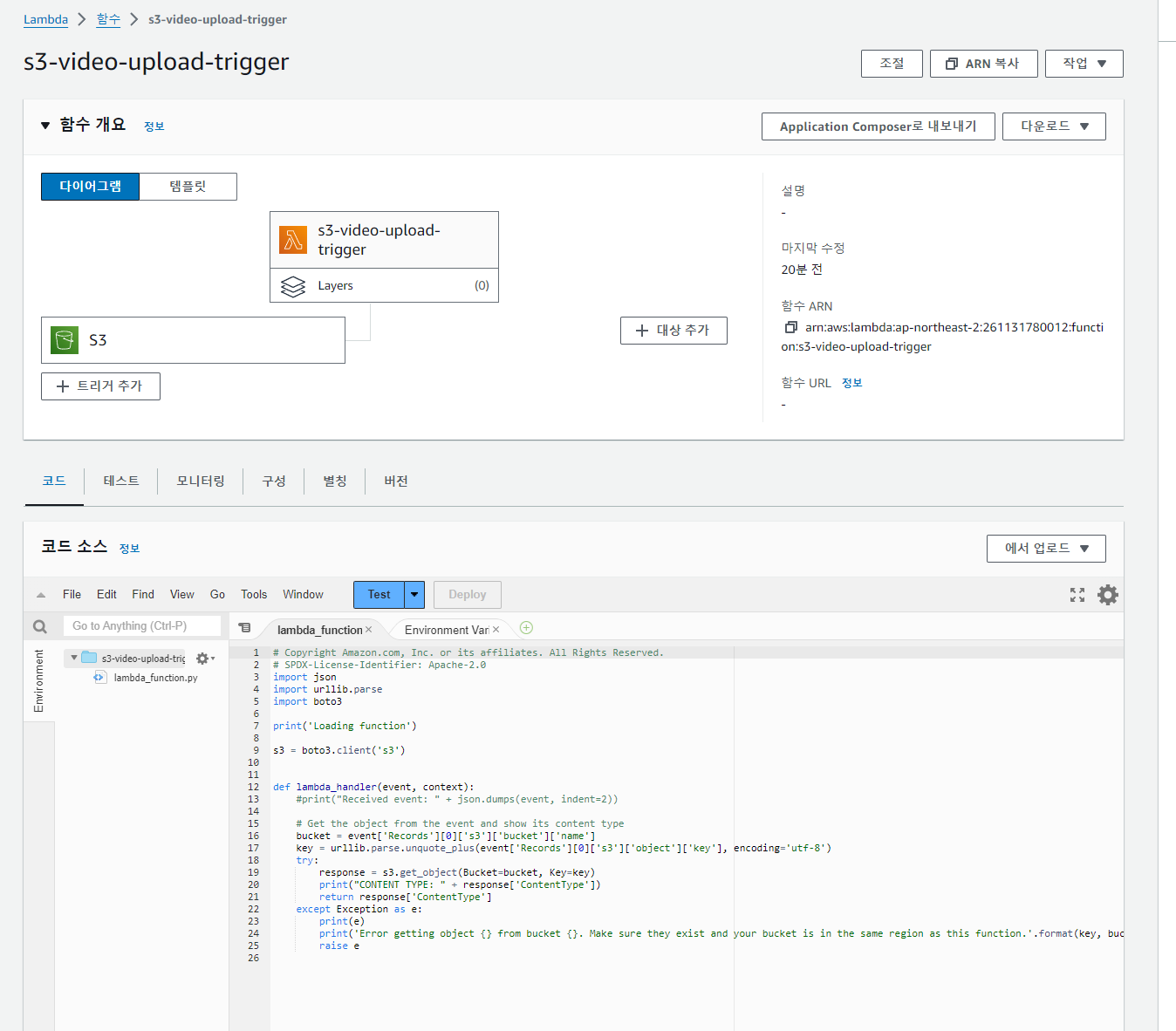Switch to the 테스트 tab
1176x1031 pixels.
[121, 481]
